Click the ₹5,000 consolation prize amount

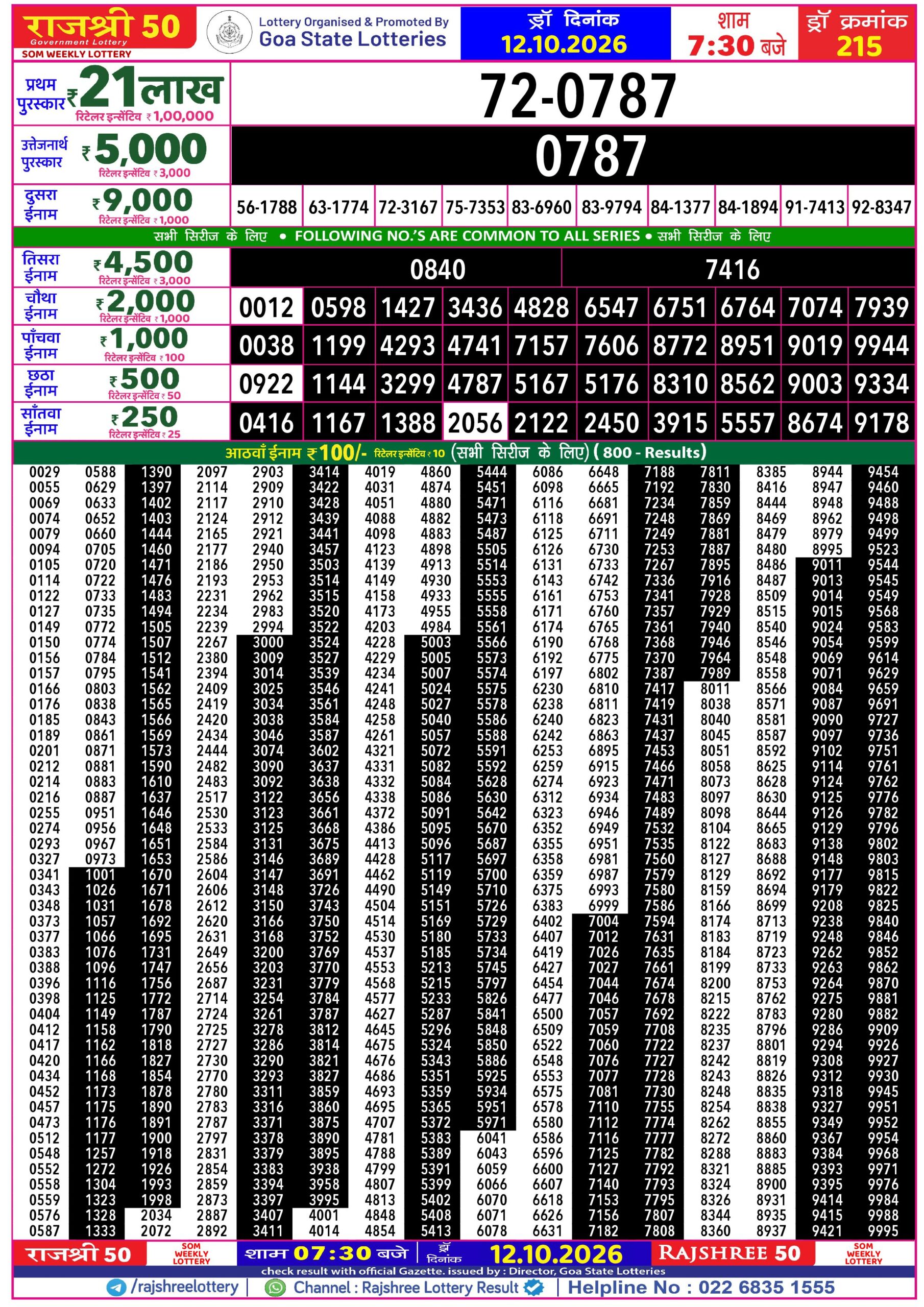pos(145,149)
